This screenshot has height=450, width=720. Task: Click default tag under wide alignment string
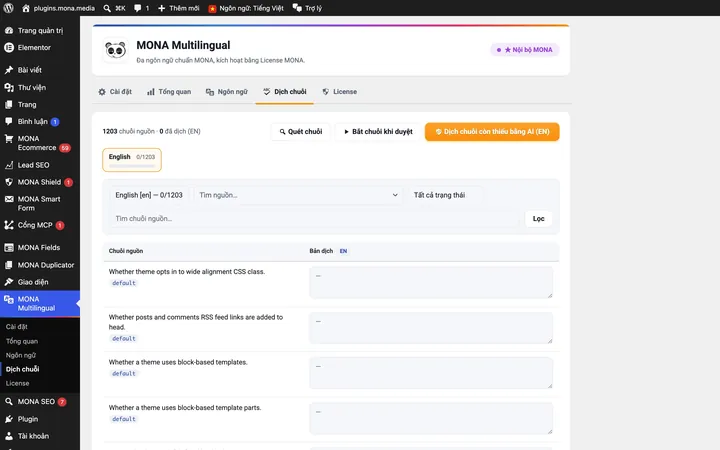point(124,283)
